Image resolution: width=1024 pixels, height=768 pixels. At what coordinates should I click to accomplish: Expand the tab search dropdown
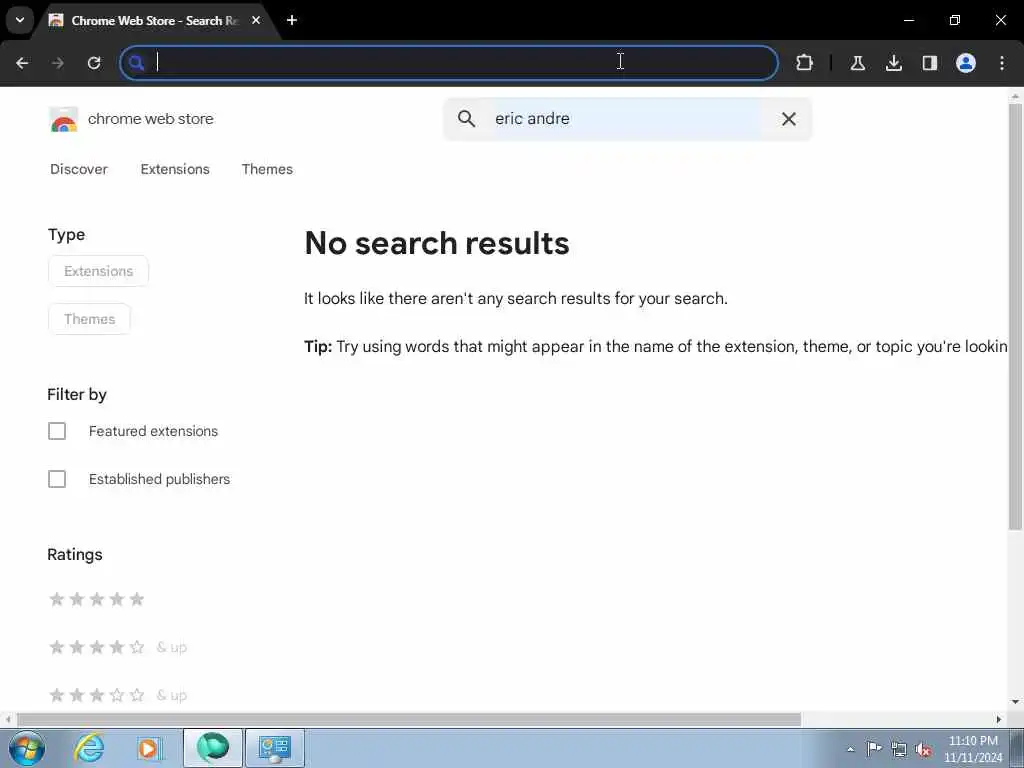click(20, 20)
